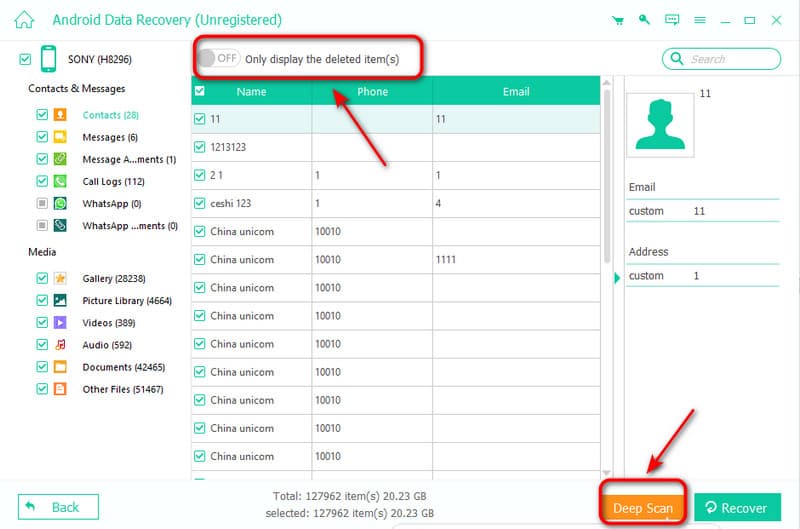Screen dimensions: 800x529
Task: Click the Audio music note icon
Action: (x=61, y=345)
